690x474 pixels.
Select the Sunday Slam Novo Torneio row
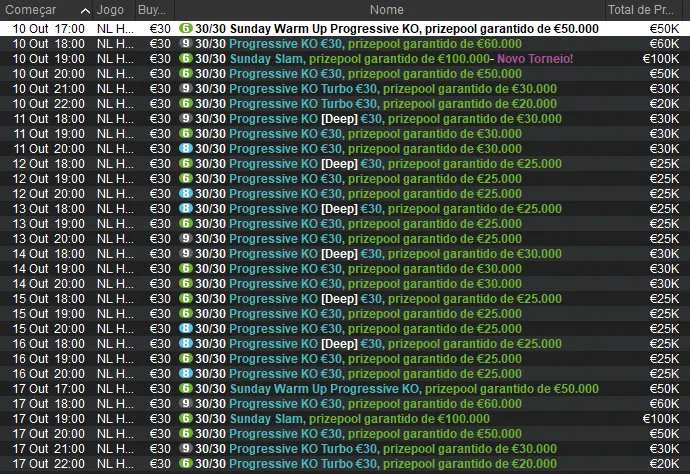point(345,59)
